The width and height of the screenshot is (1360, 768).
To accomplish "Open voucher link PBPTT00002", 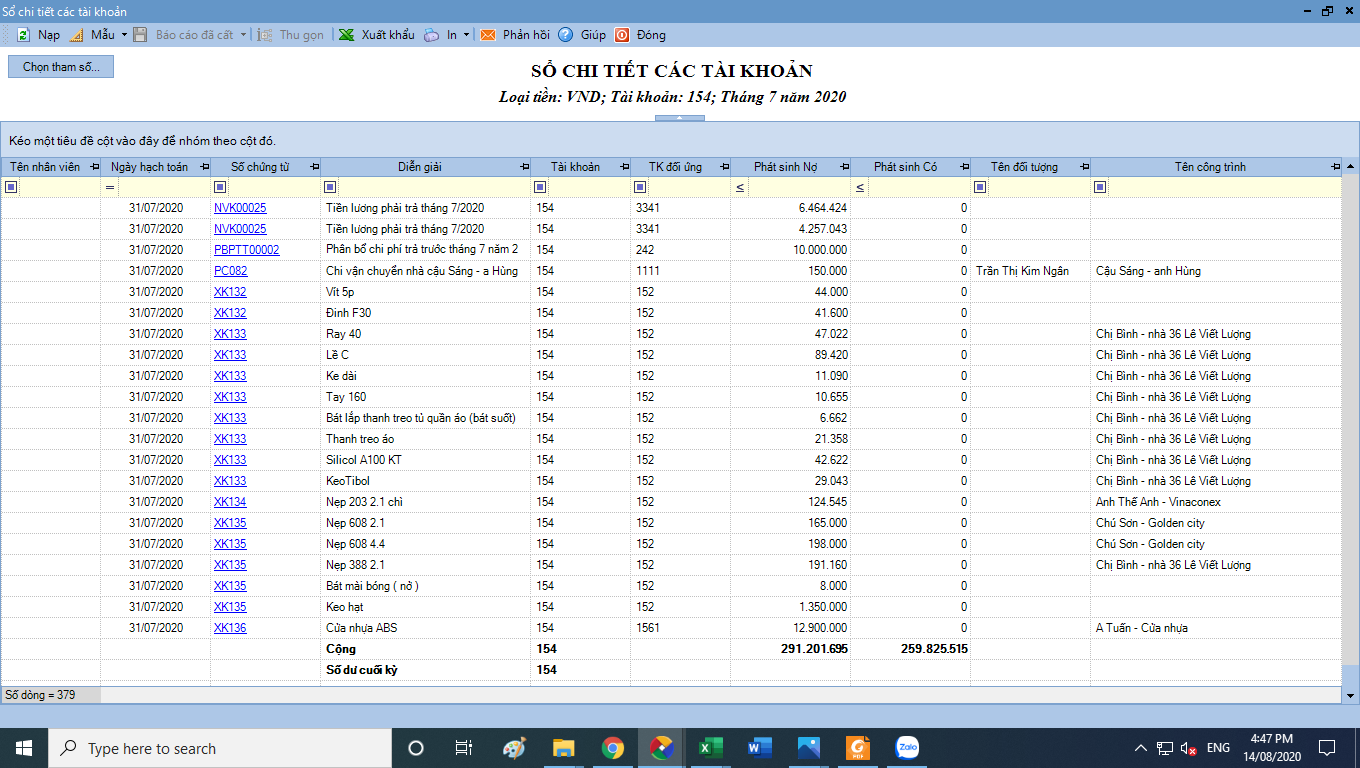I will [x=246, y=250].
